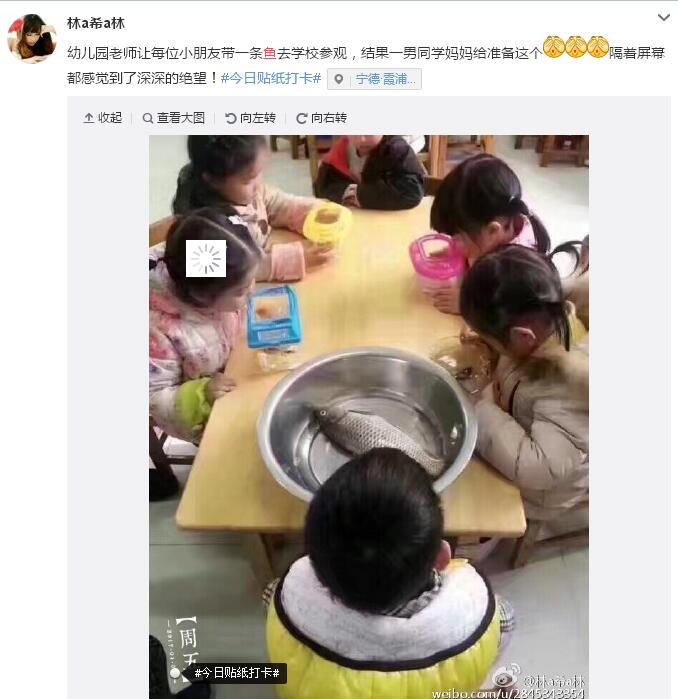Click the location pin icon

click(x=339, y=79)
